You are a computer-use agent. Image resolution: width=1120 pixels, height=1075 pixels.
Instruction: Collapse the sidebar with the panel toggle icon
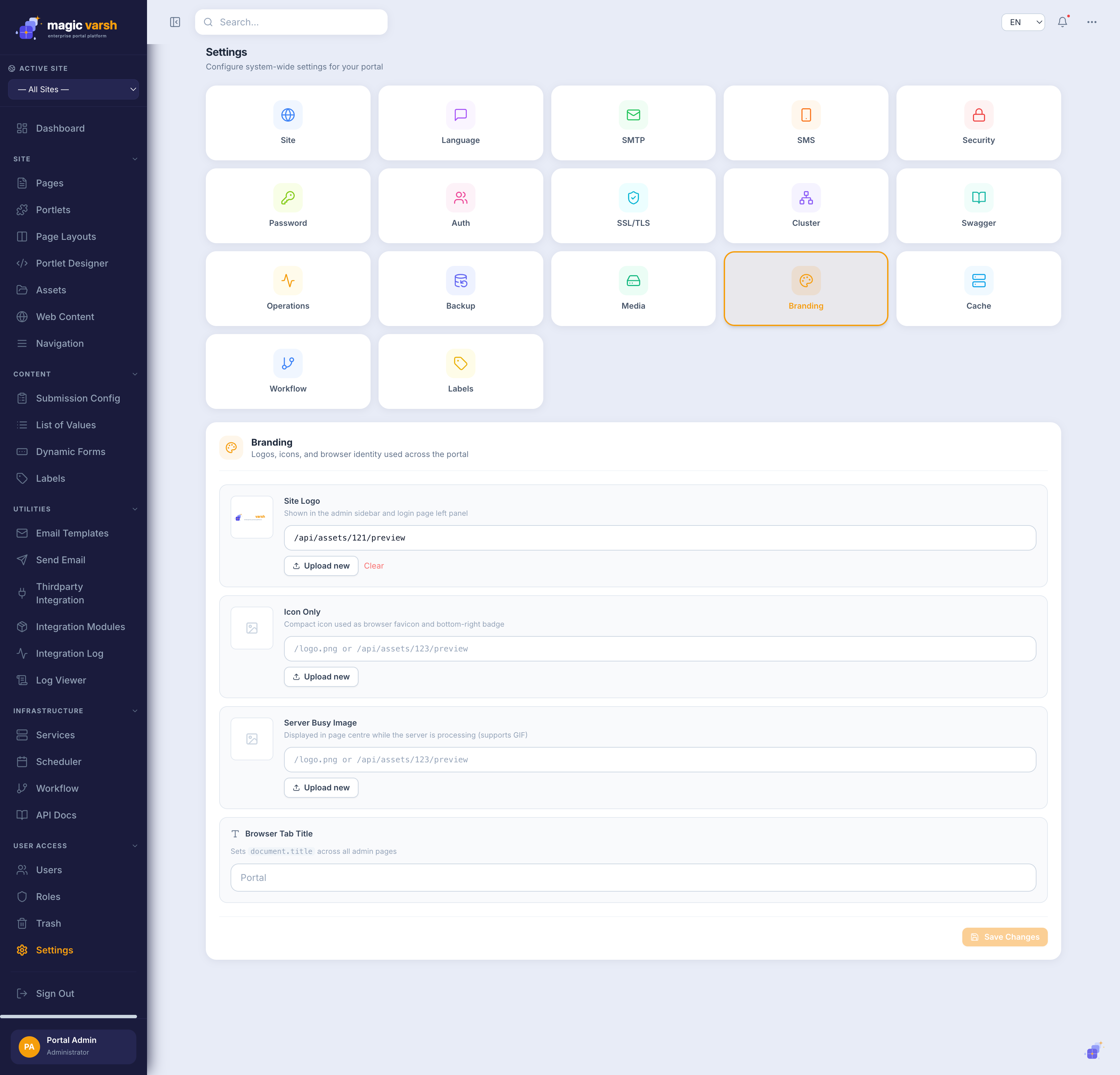point(175,22)
